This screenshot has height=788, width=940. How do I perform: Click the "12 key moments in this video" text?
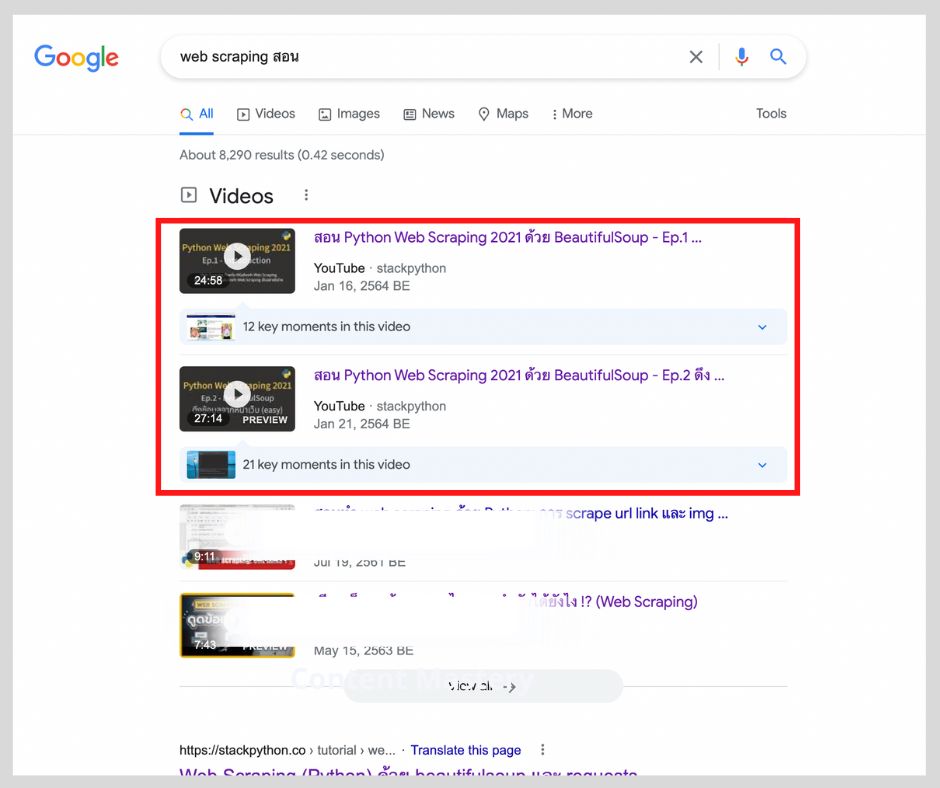[x=327, y=327]
